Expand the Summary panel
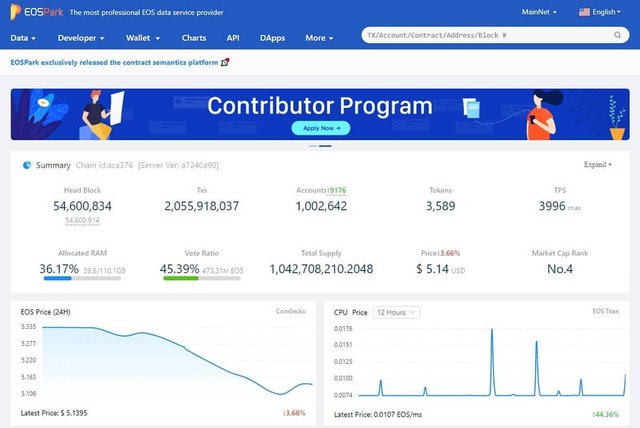640x428 pixels. pos(598,164)
